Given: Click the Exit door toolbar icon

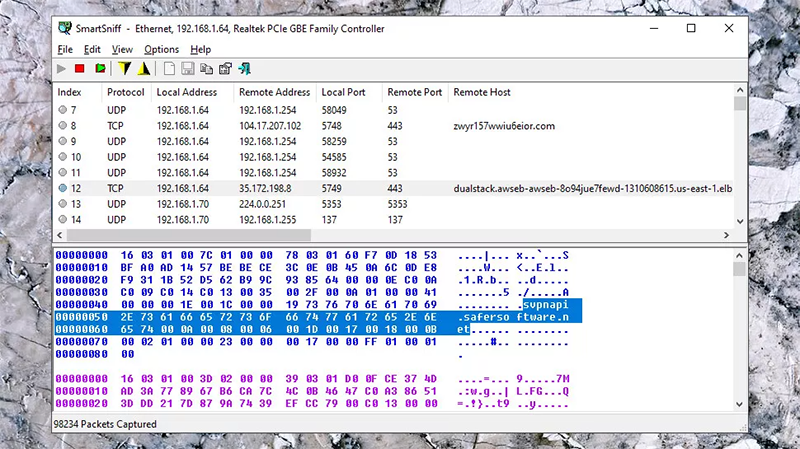Looking at the screenshot, I should coord(244,68).
